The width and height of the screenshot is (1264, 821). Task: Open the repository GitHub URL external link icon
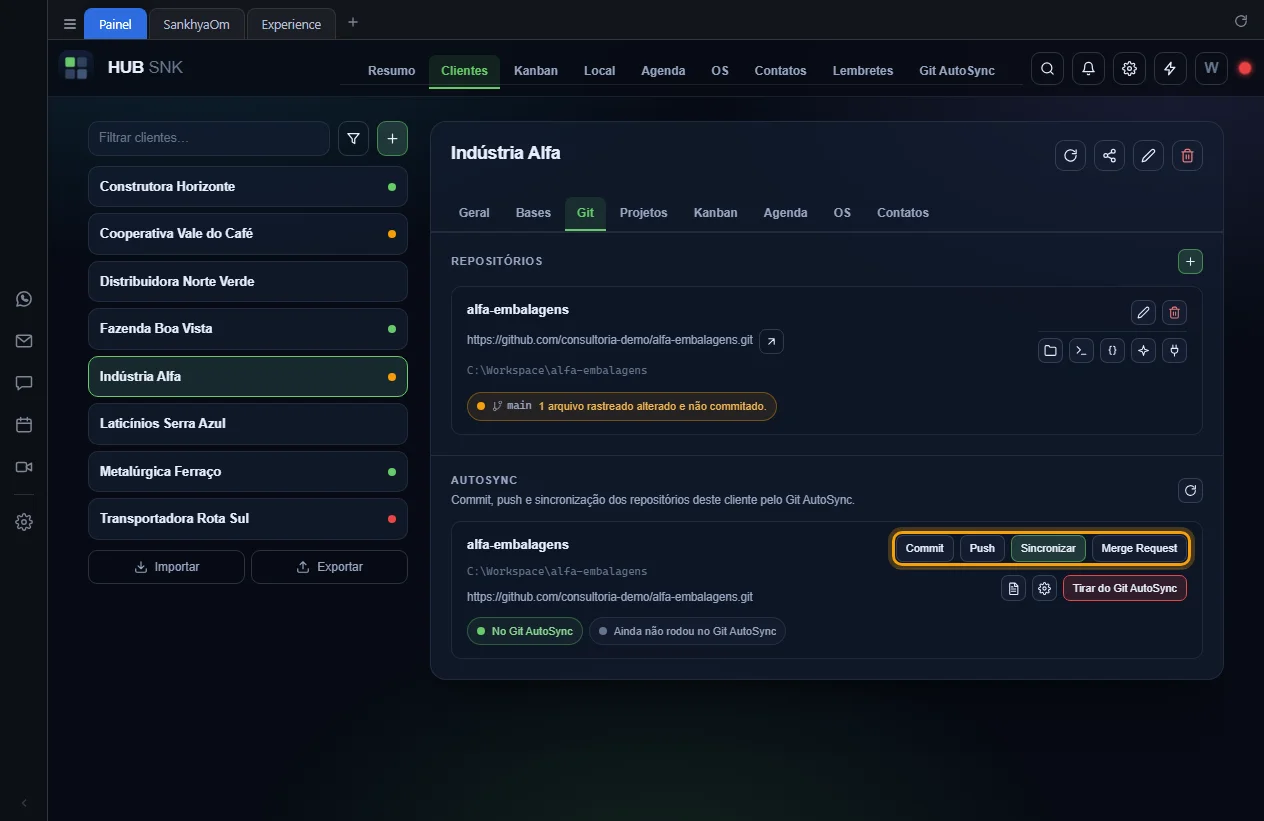click(x=771, y=341)
